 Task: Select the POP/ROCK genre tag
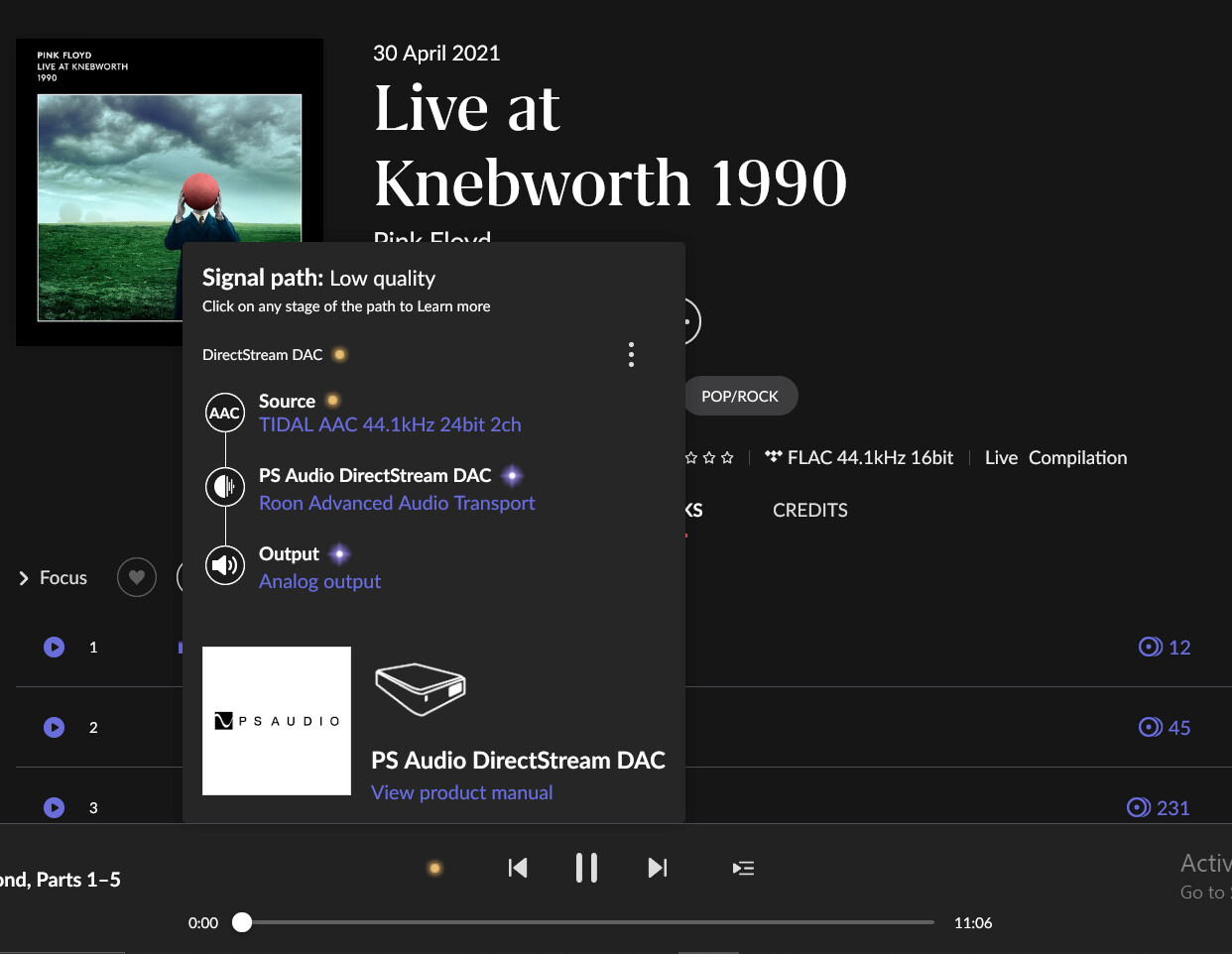click(740, 396)
